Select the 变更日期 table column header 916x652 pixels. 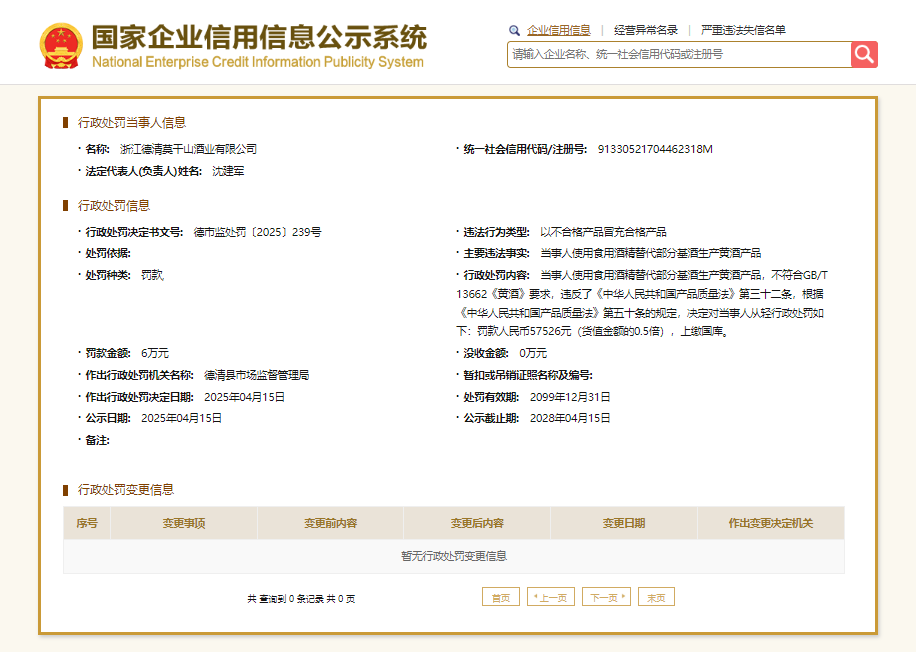tap(623, 522)
